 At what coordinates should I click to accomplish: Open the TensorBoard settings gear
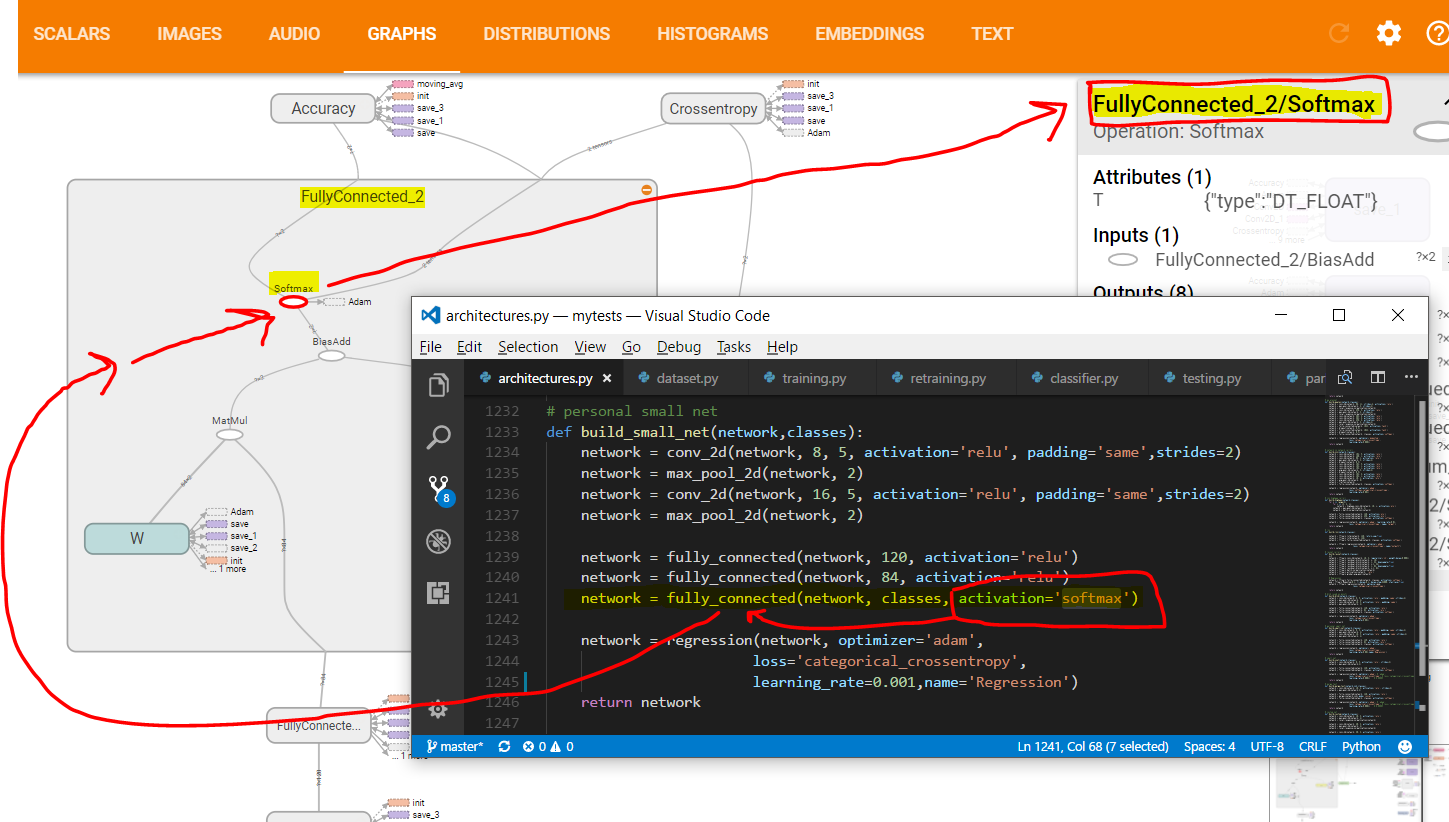point(1388,33)
